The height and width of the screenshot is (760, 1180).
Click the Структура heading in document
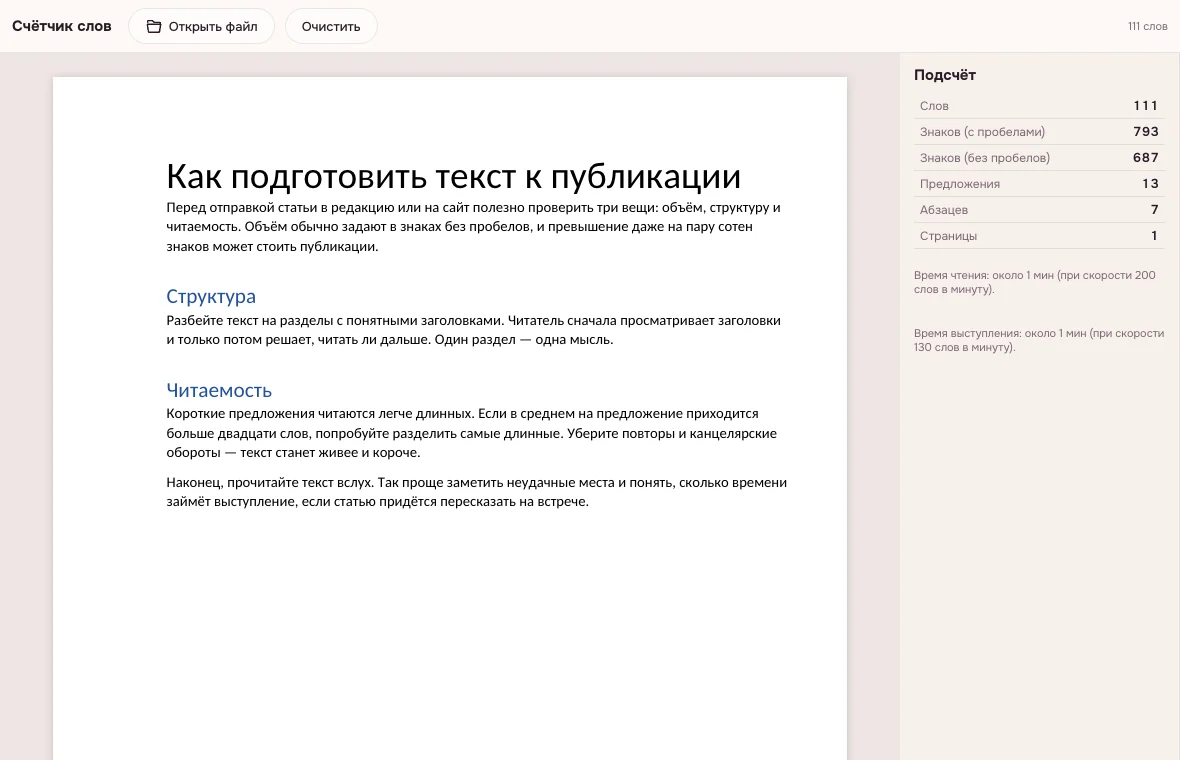pos(211,296)
